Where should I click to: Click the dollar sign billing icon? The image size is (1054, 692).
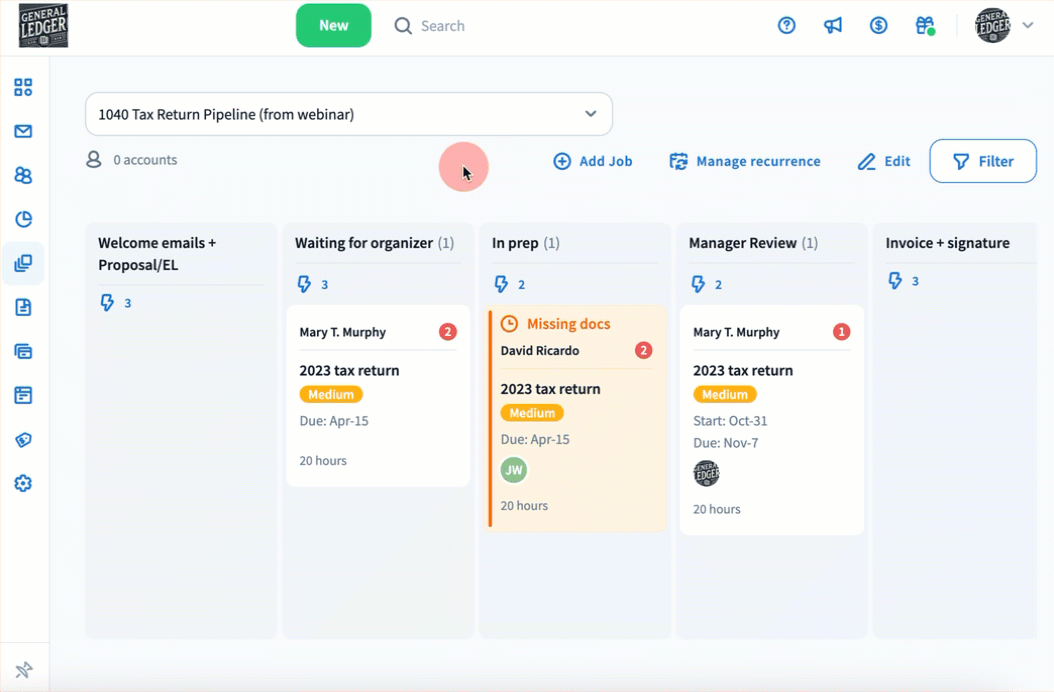point(878,26)
